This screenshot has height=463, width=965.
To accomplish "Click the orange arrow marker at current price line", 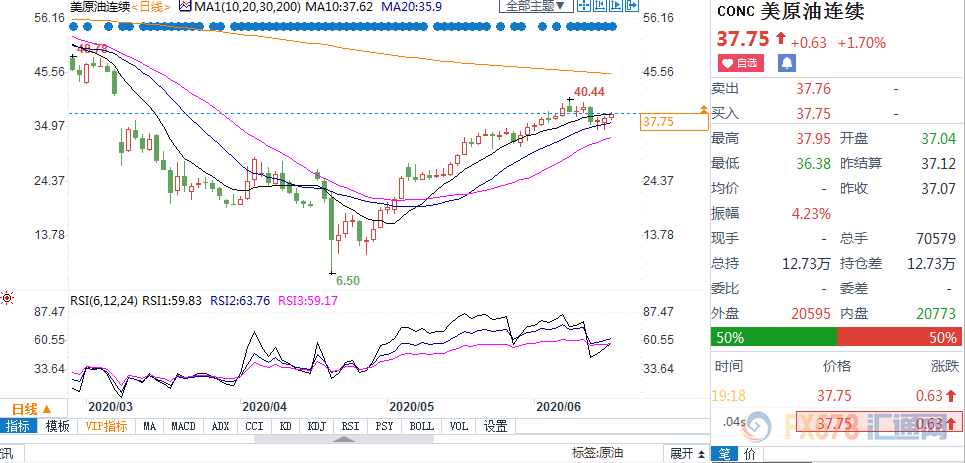I will coord(703,109).
